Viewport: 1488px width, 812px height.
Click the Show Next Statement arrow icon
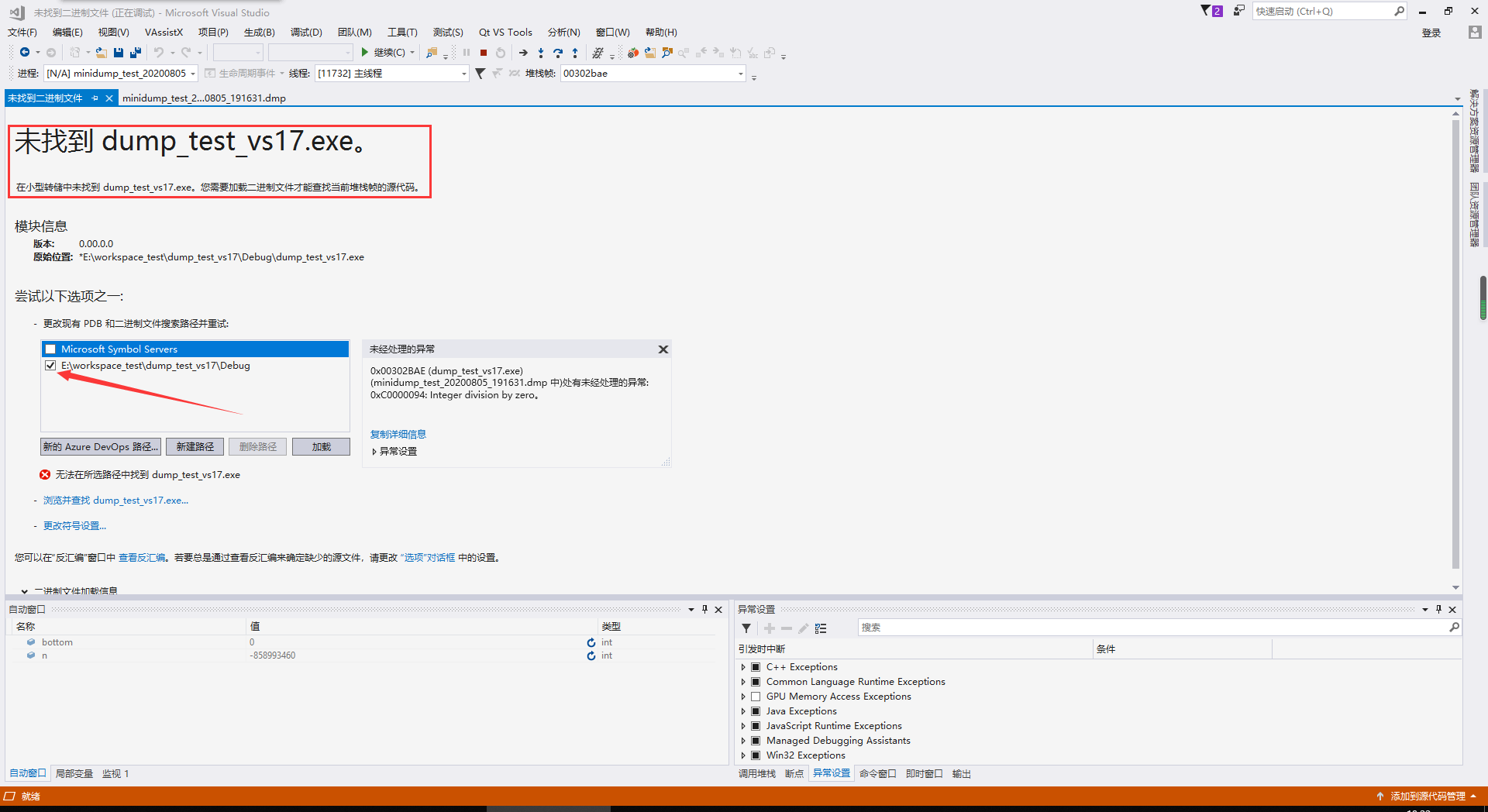click(x=523, y=53)
